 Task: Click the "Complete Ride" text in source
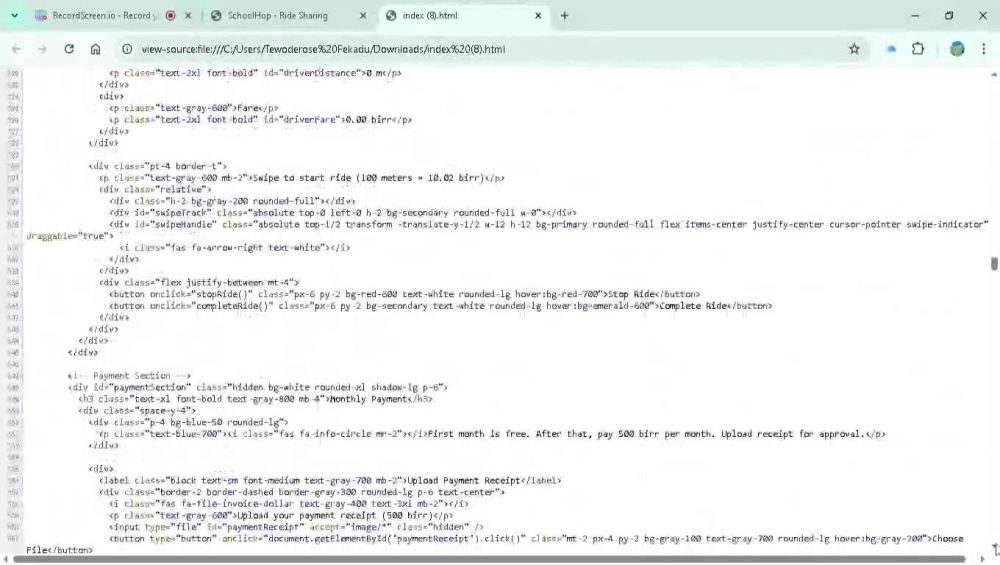point(693,306)
